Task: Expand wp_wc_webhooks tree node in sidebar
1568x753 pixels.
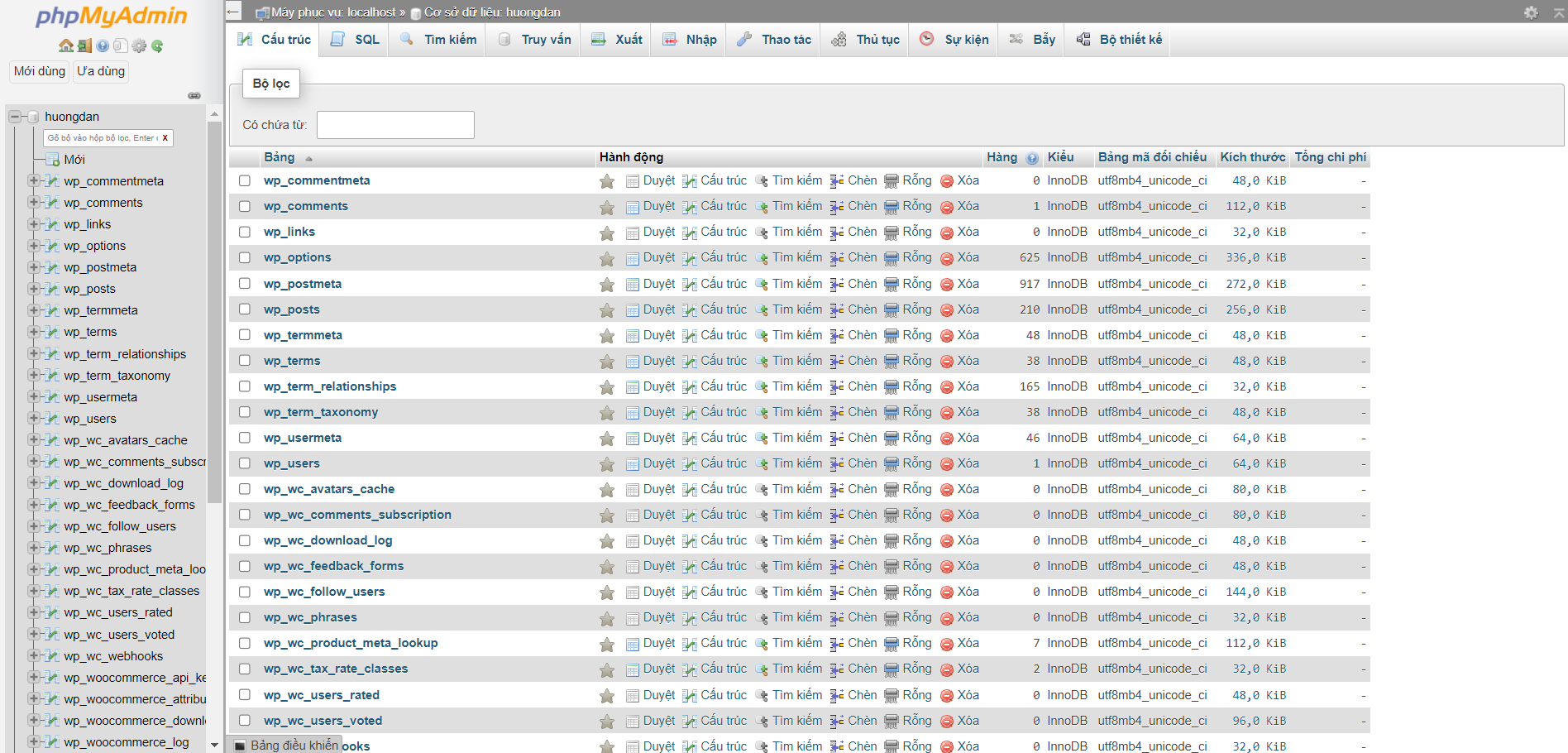Action: coord(34,656)
